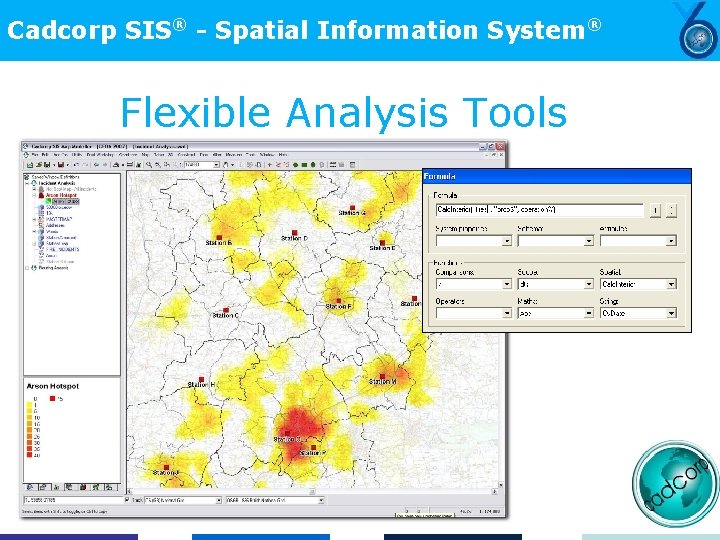Click the Formula dialog title bar

[557, 176]
